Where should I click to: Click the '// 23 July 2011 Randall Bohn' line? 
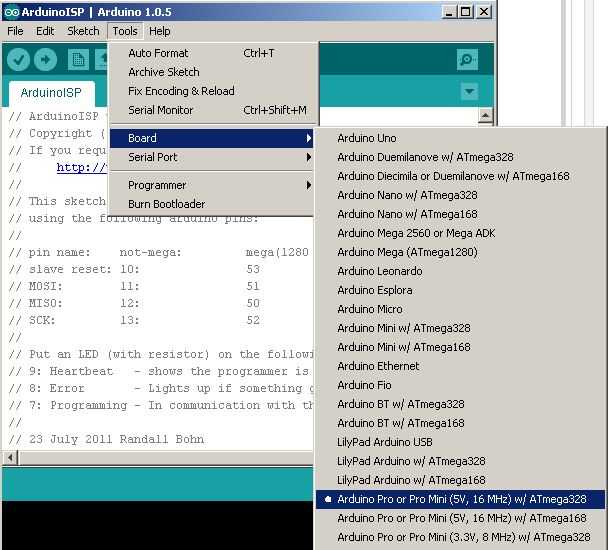pyautogui.click(x=106, y=440)
